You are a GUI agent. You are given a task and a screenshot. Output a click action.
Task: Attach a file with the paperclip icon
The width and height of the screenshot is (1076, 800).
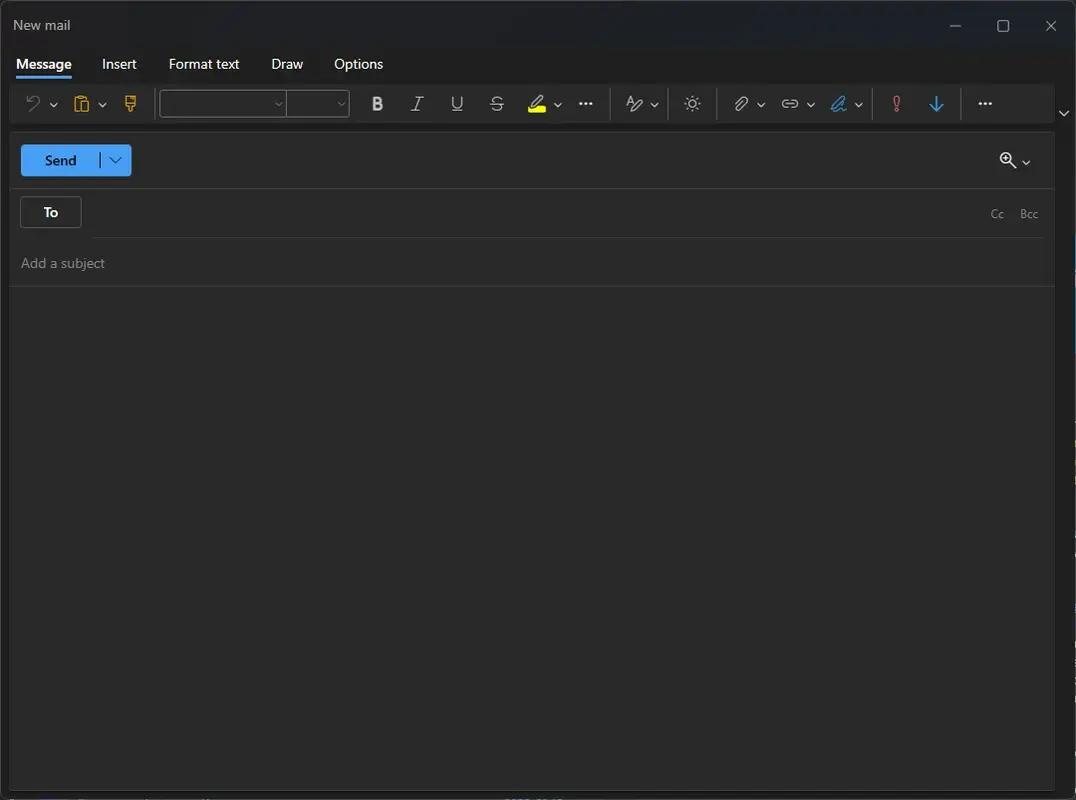point(741,103)
